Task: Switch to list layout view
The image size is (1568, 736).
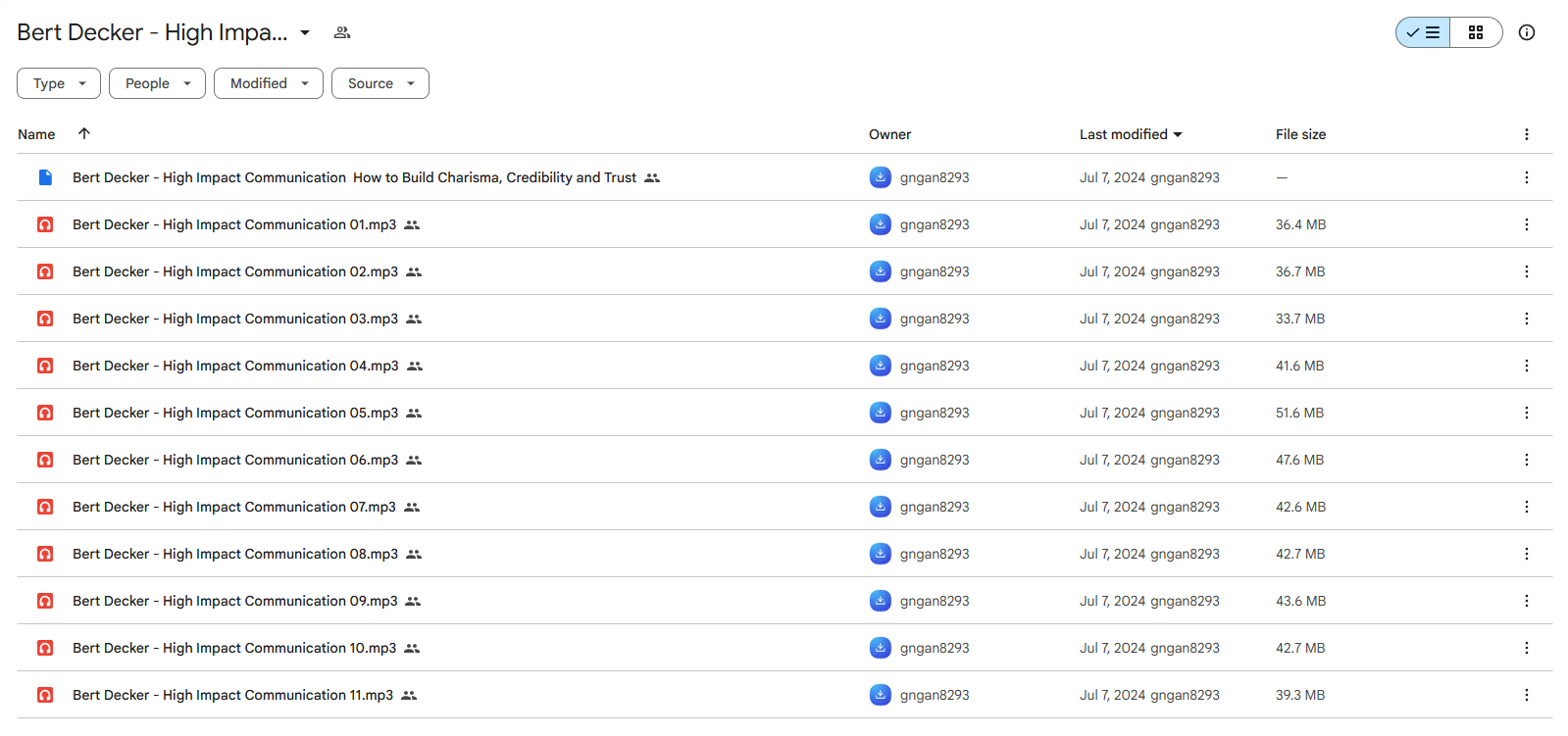Action: (x=1423, y=32)
